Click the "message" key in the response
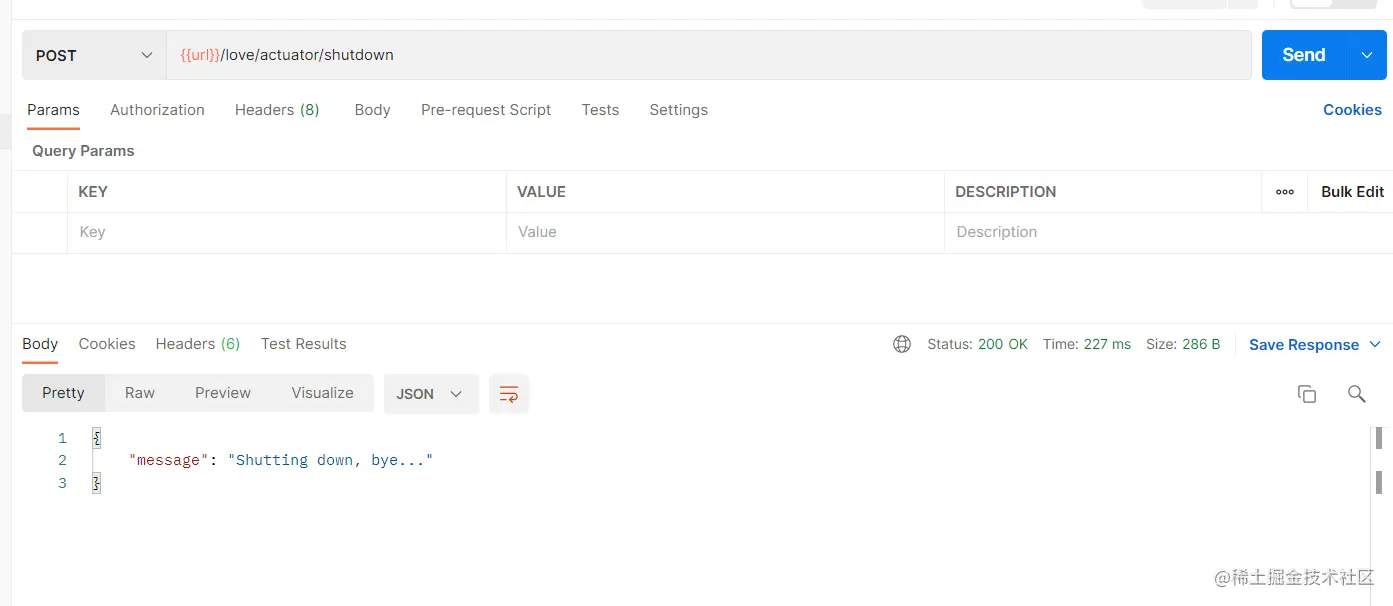 point(169,460)
